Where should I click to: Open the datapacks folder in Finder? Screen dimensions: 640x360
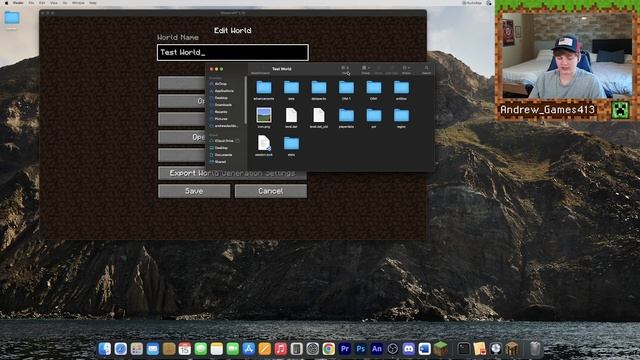click(319, 88)
